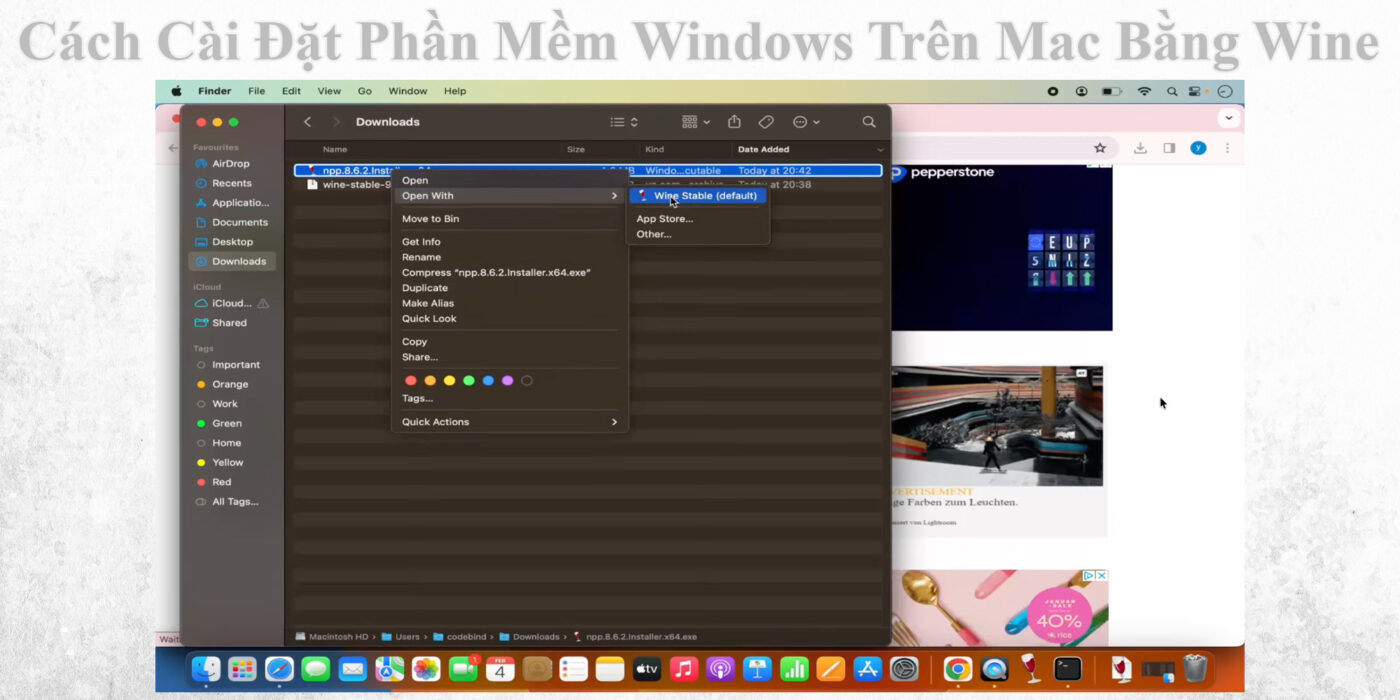Image resolution: width=1400 pixels, height=700 pixels.
Task: Open Documents in Finder sidebar
Action: [231, 222]
